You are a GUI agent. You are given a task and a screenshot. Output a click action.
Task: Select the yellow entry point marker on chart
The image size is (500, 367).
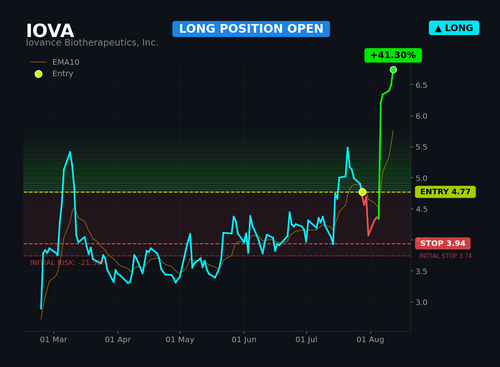[363, 192]
